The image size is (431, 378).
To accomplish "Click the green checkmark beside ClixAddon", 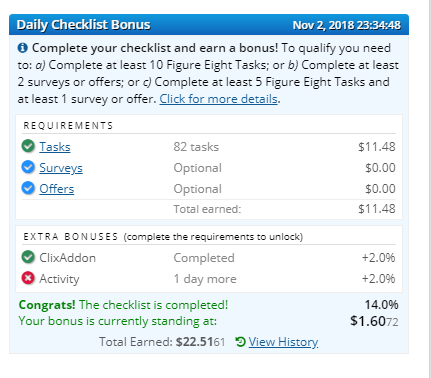I will pos(28,257).
